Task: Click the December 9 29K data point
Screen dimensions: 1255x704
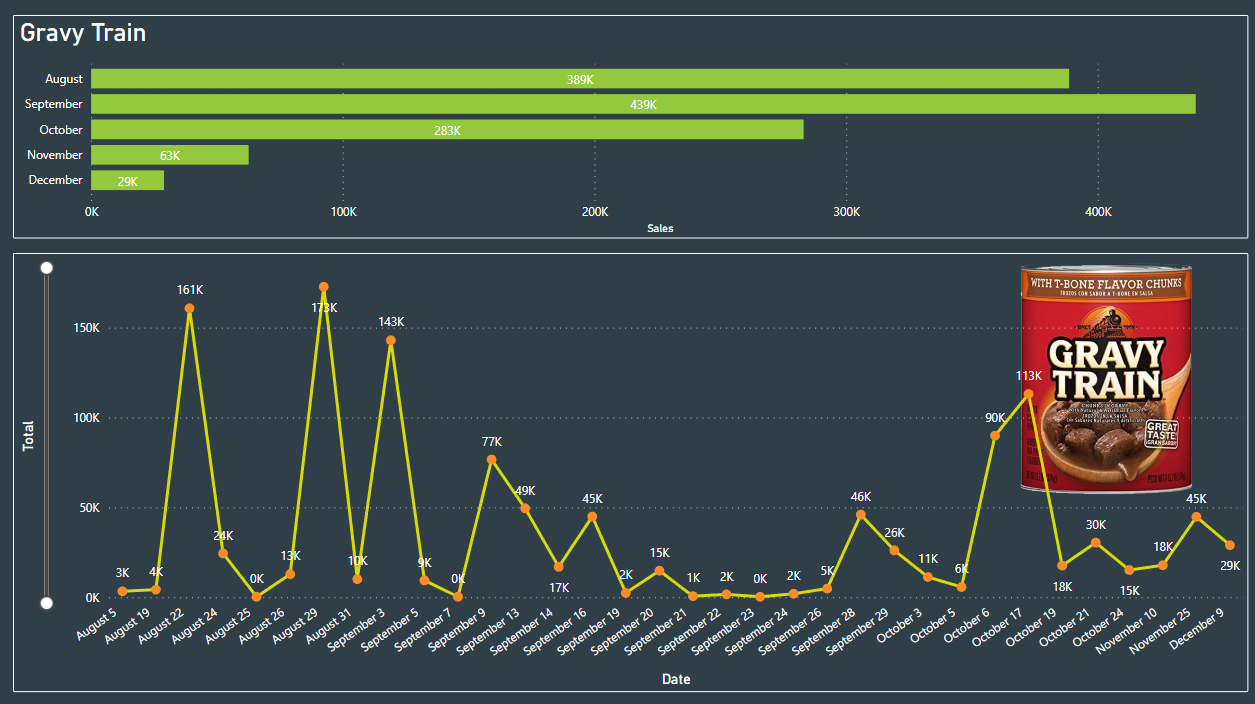Action: [x=1230, y=545]
